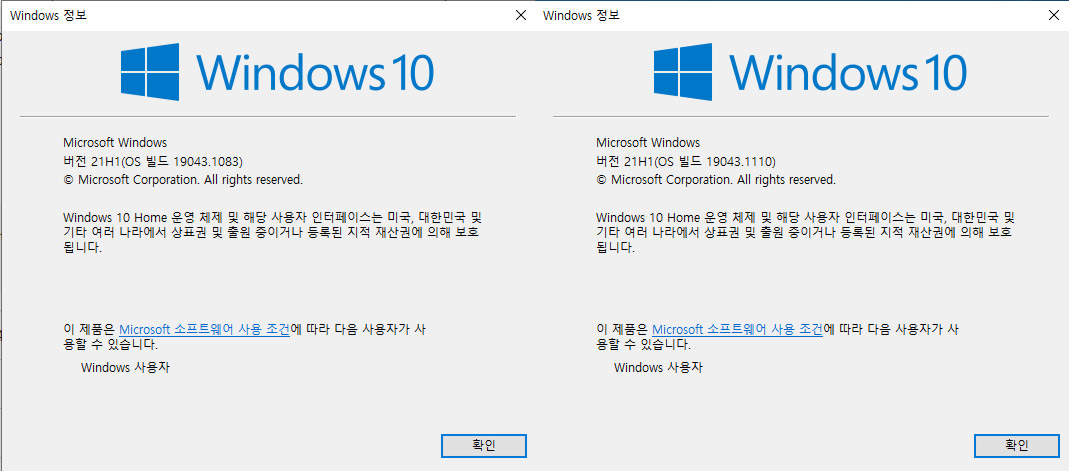Image resolution: width=1069 pixels, height=471 pixels.
Task: Click Windows 사용자 name in right dialog
Action: pyautogui.click(x=658, y=367)
